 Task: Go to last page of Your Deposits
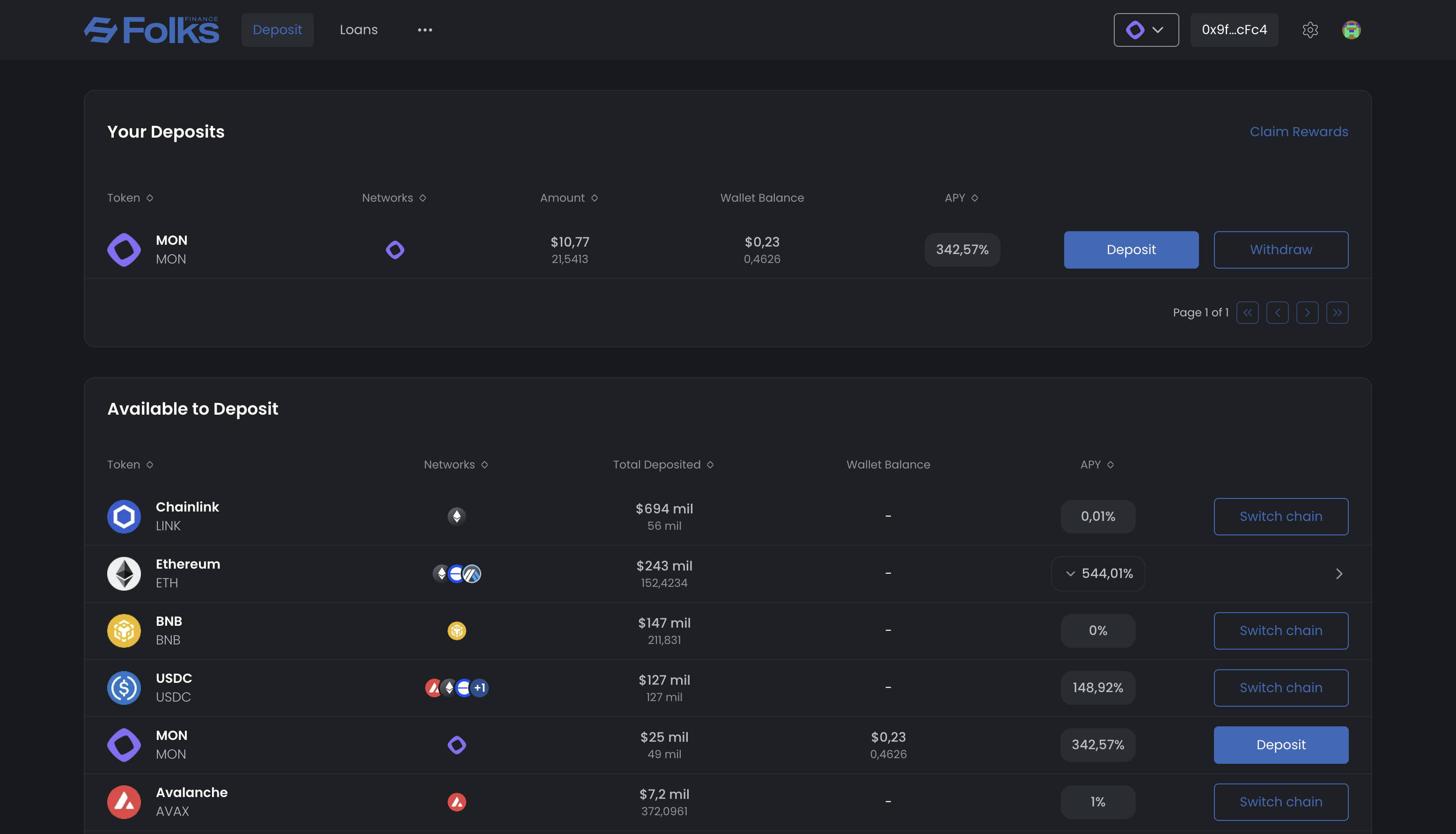point(1338,313)
